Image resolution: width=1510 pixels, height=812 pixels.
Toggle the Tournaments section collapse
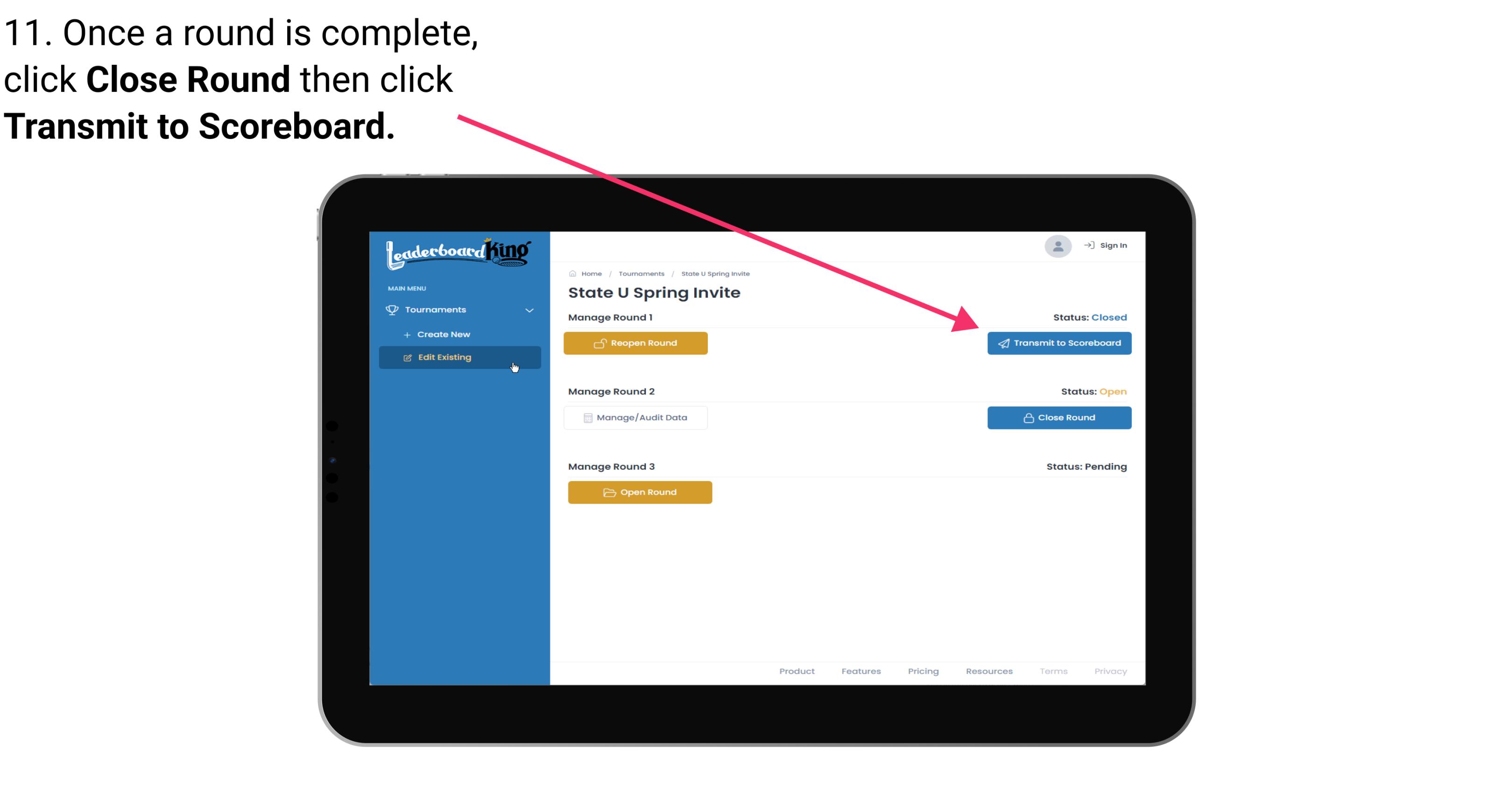point(529,309)
